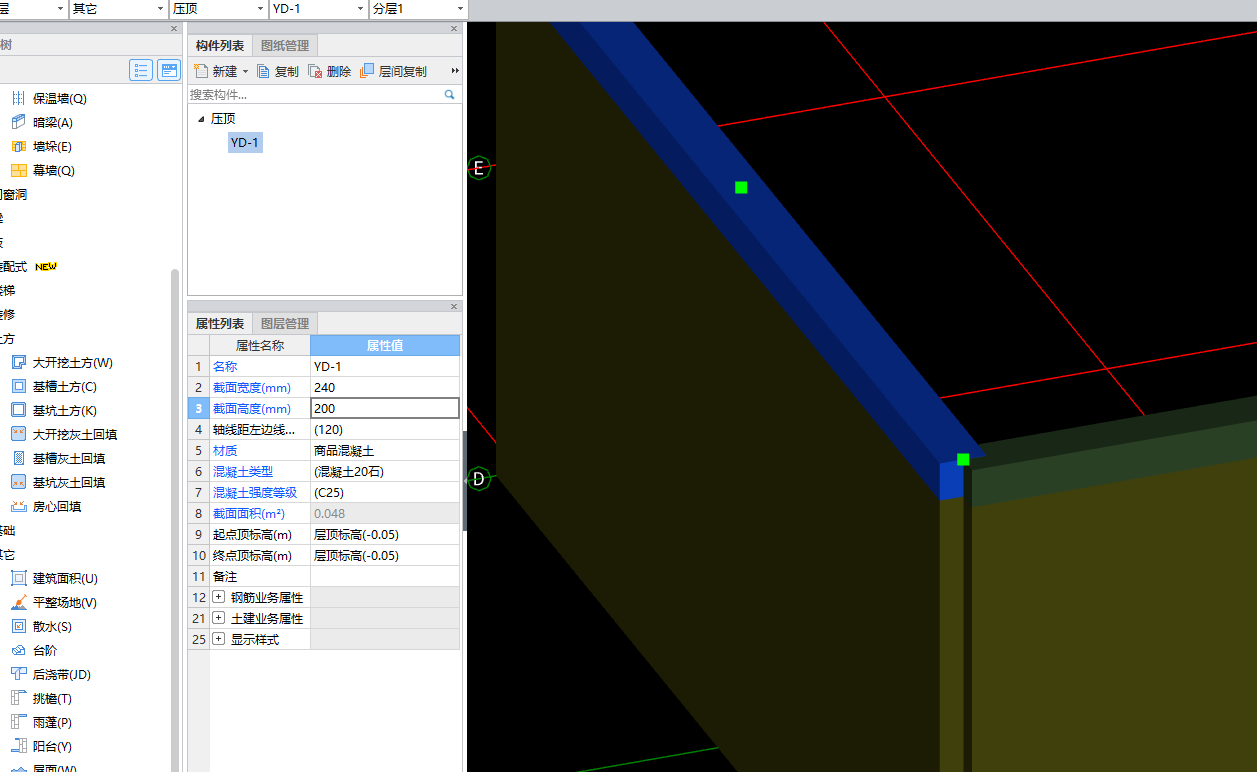Screen dimensions: 1257x772
Task: Expand 土建业务属性 property group
Action: pos(219,618)
